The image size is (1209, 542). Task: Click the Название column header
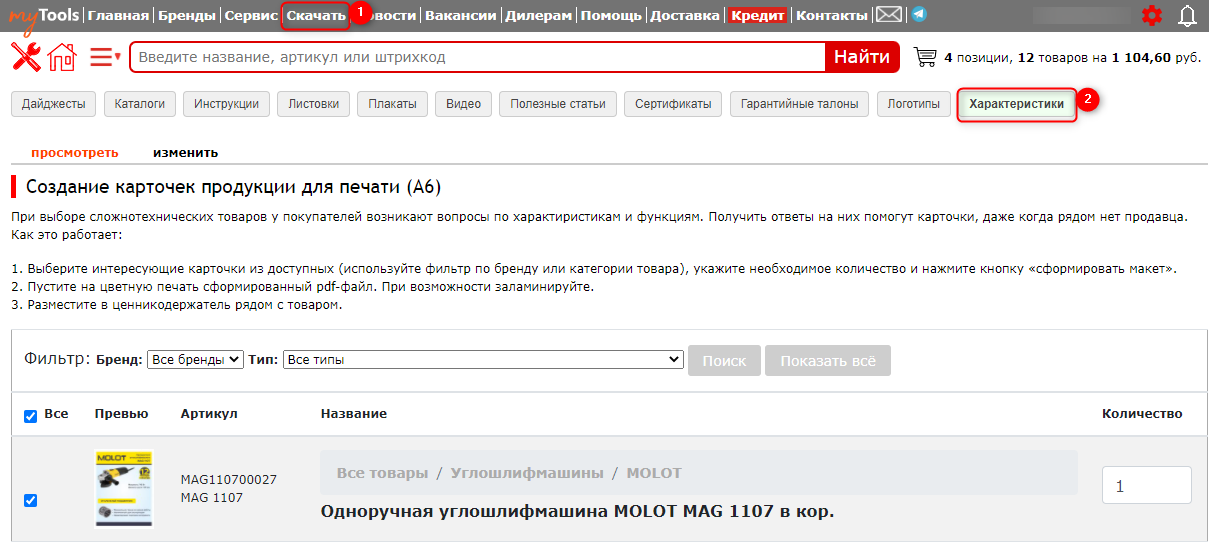click(x=354, y=413)
